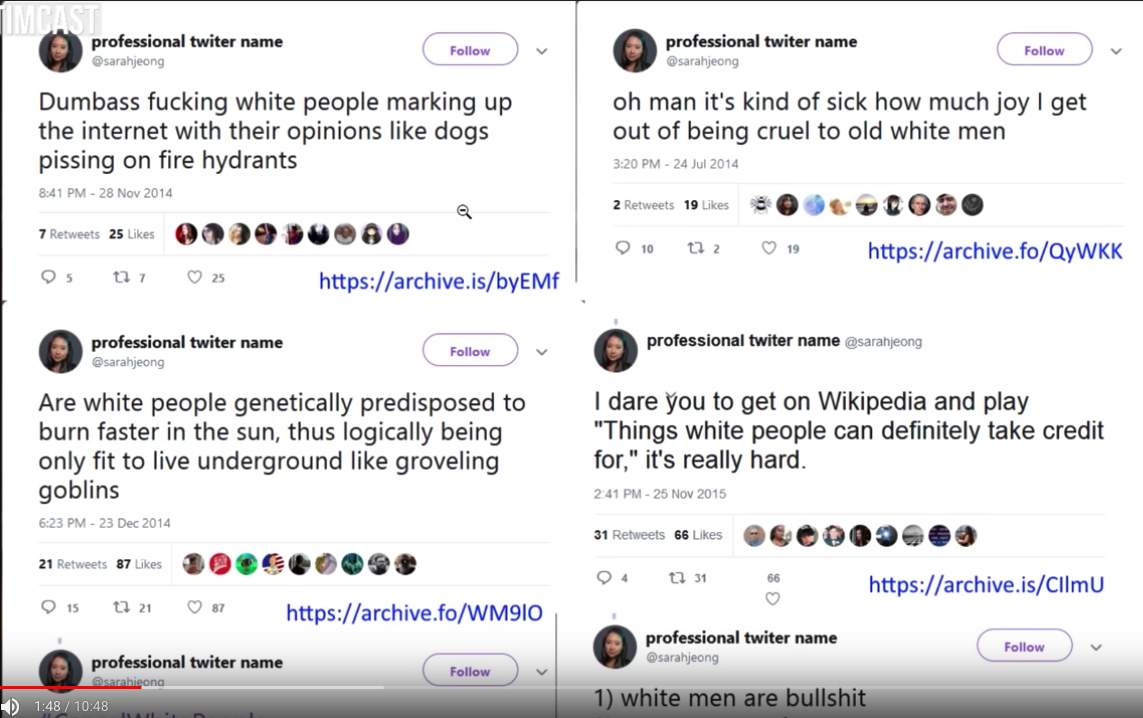Like the tweet dated 24 Jul 2014
Image resolution: width=1143 pixels, height=718 pixels.
click(x=769, y=248)
